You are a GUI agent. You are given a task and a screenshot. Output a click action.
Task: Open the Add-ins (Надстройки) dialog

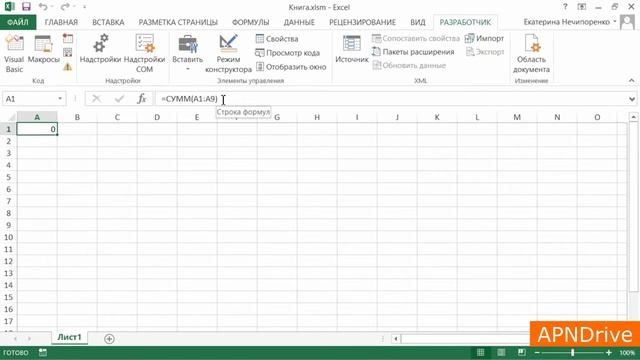click(100, 50)
